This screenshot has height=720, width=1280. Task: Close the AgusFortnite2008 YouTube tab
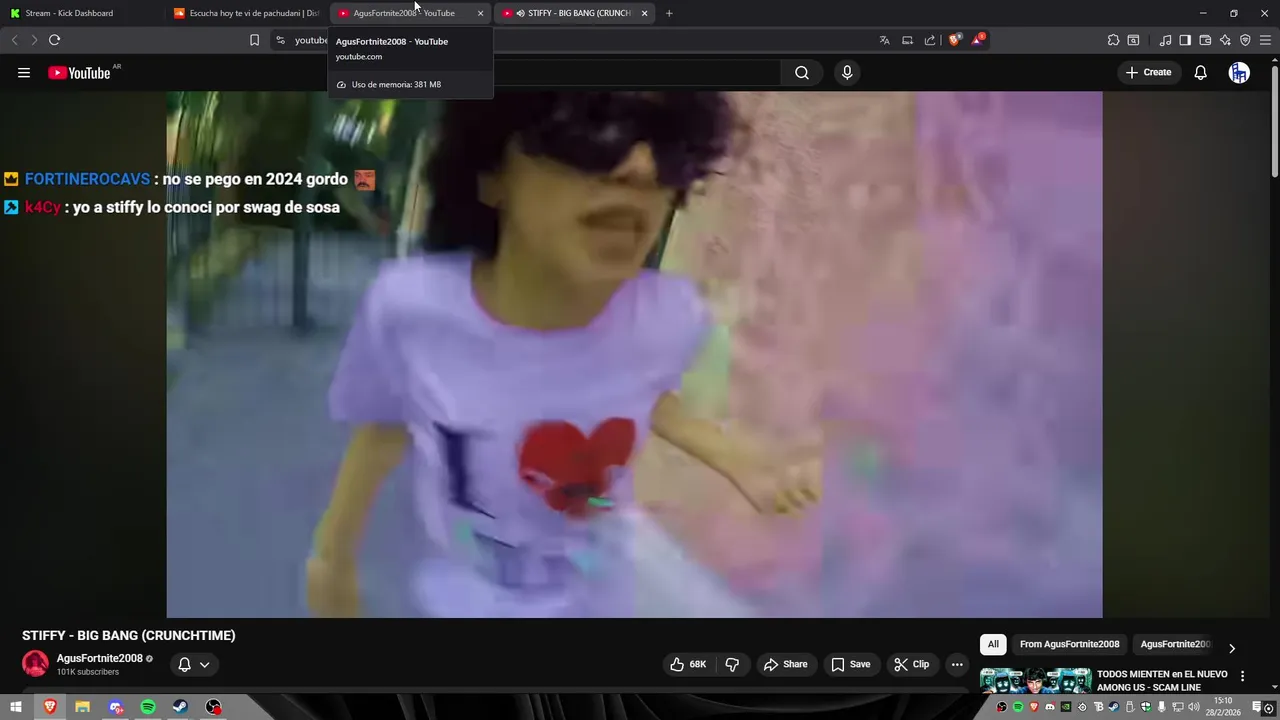point(480,13)
